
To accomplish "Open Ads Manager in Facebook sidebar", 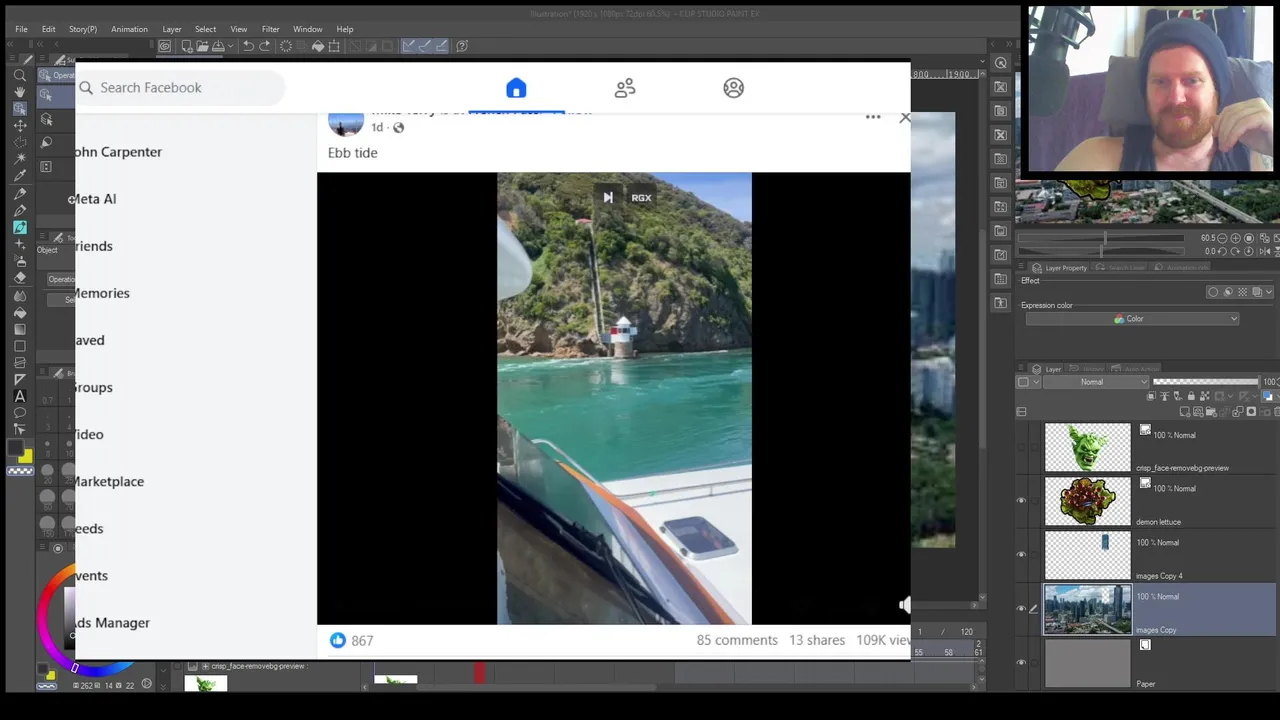I will [111, 622].
